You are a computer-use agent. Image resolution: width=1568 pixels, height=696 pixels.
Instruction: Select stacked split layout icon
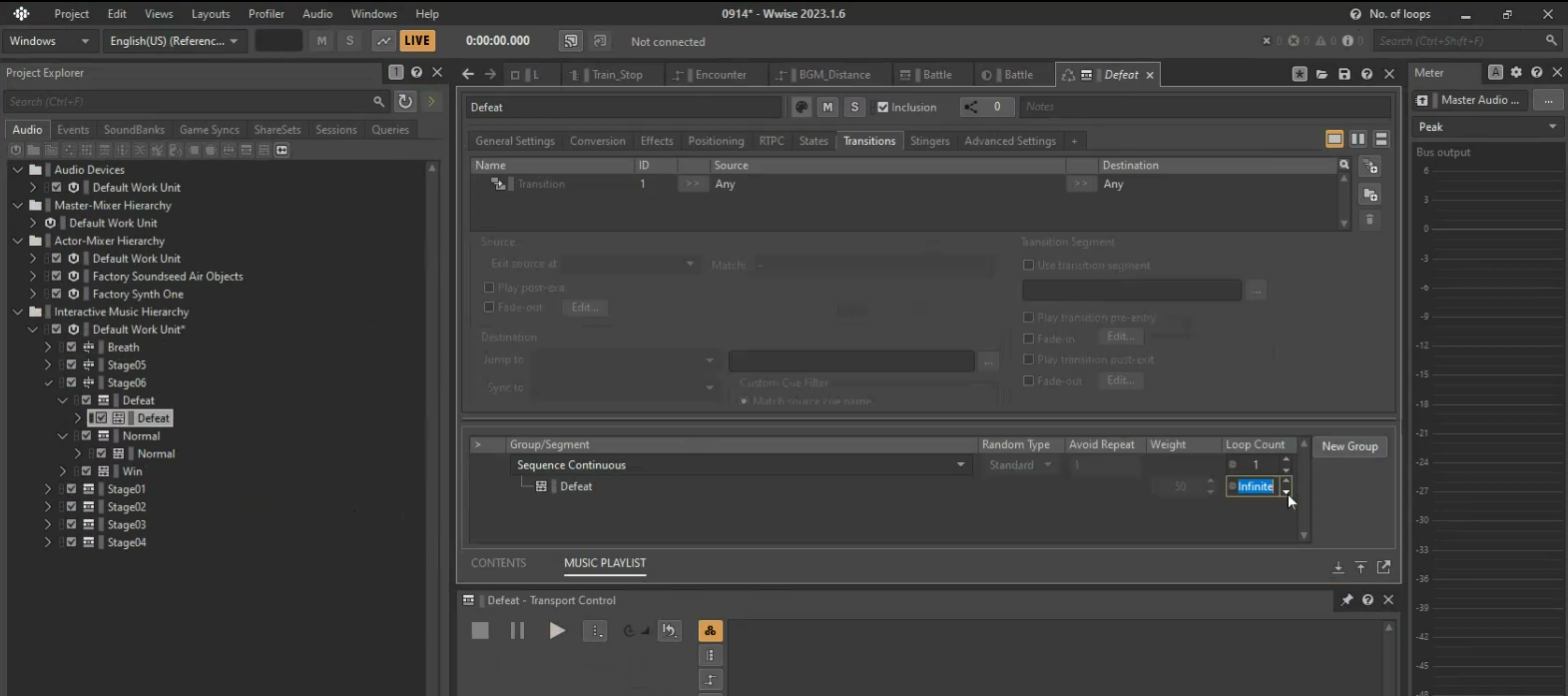click(x=1381, y=140)
